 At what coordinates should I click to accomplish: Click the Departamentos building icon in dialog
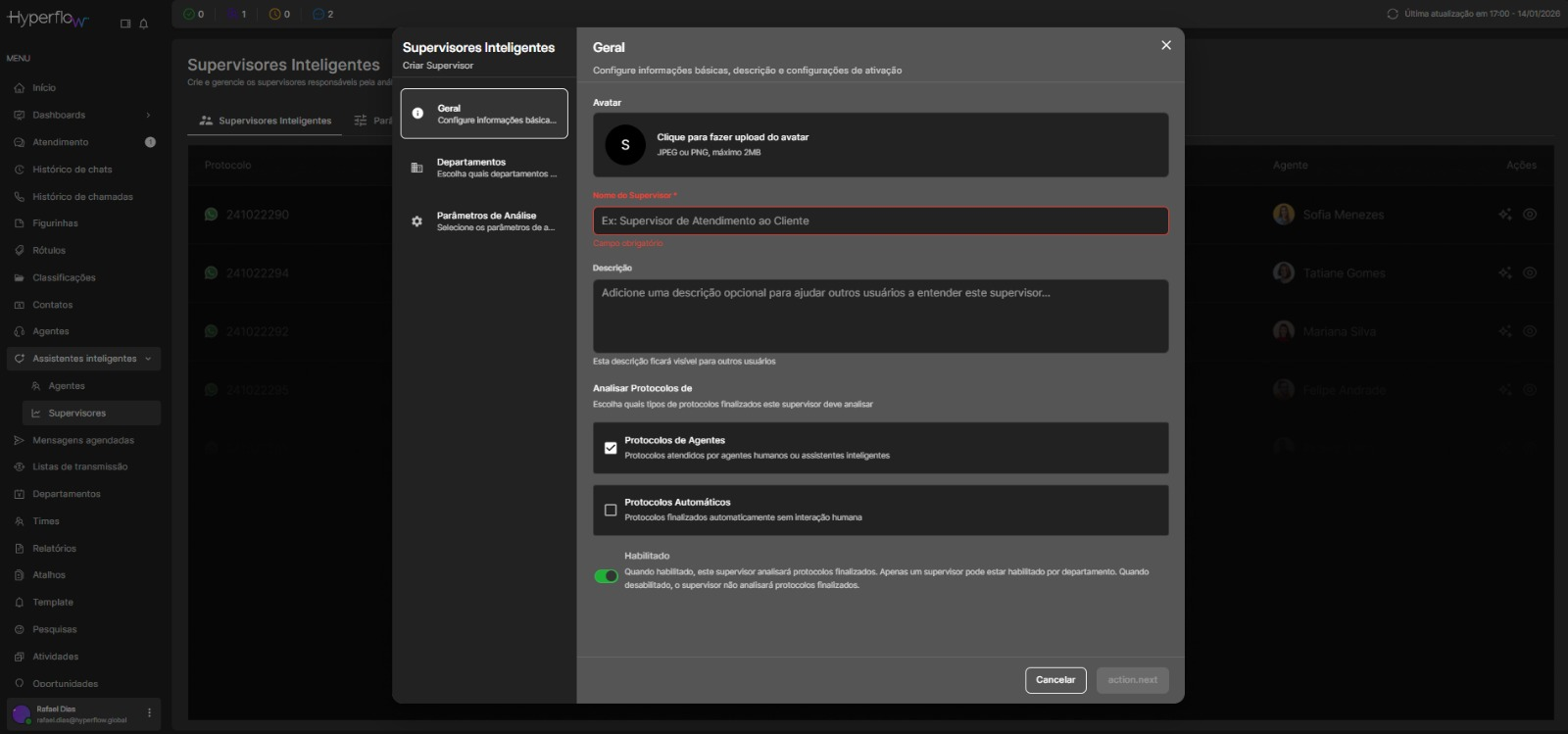click(416, 168)
